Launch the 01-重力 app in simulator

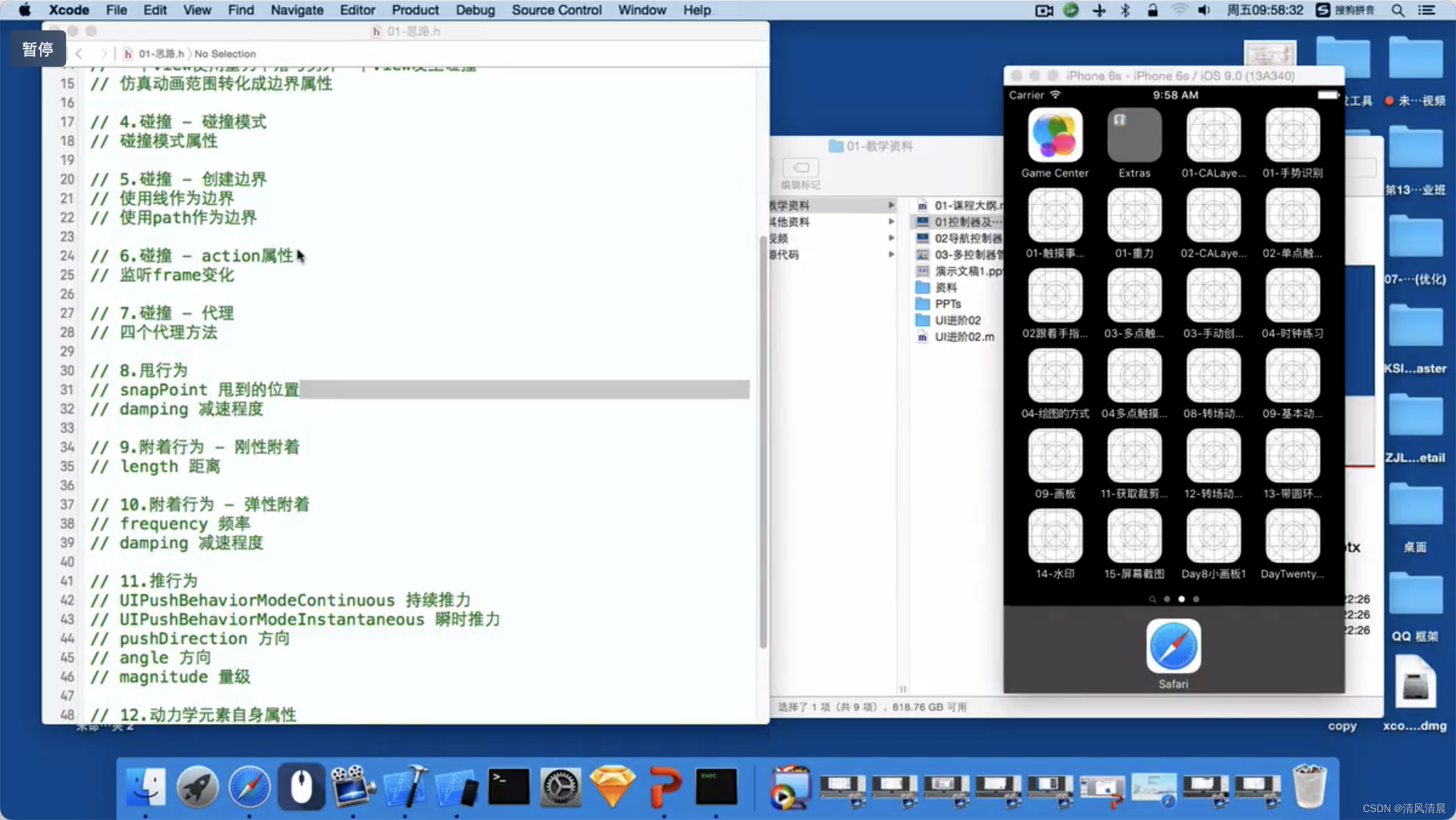click(1134, 215)
